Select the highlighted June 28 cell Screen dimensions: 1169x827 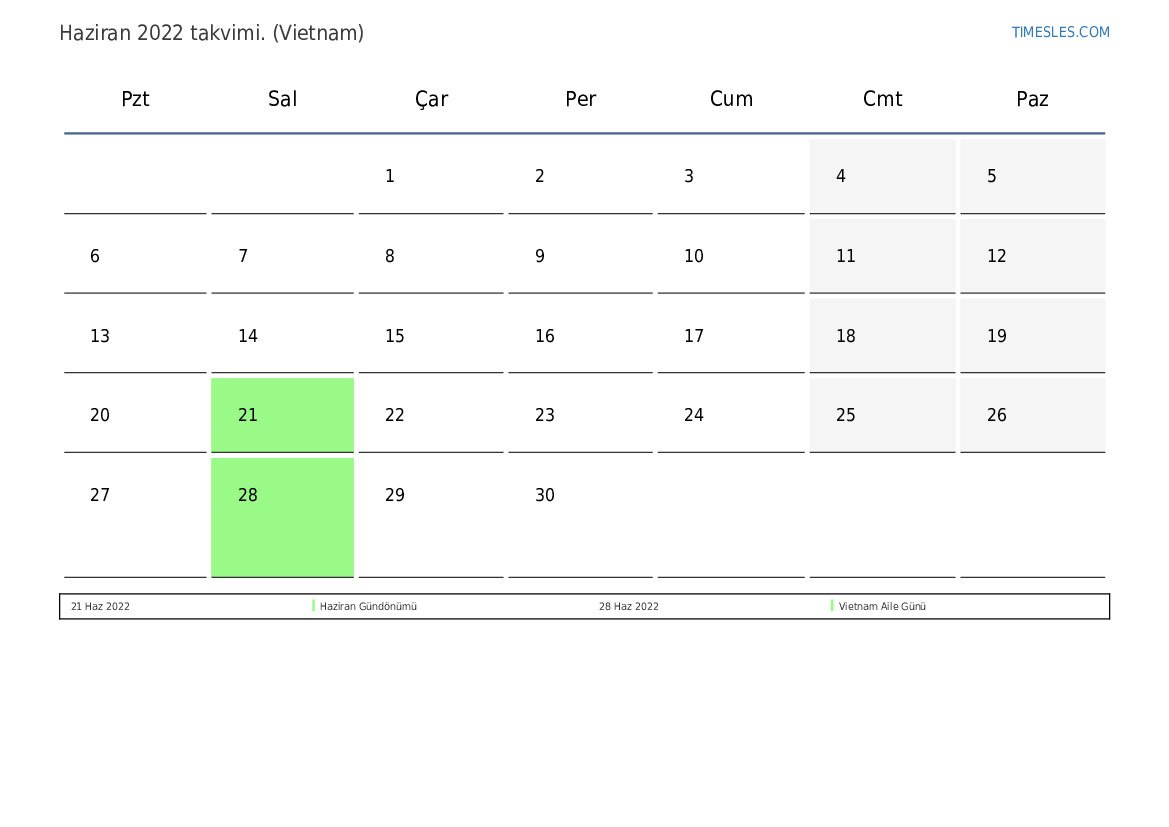[283, 517]
